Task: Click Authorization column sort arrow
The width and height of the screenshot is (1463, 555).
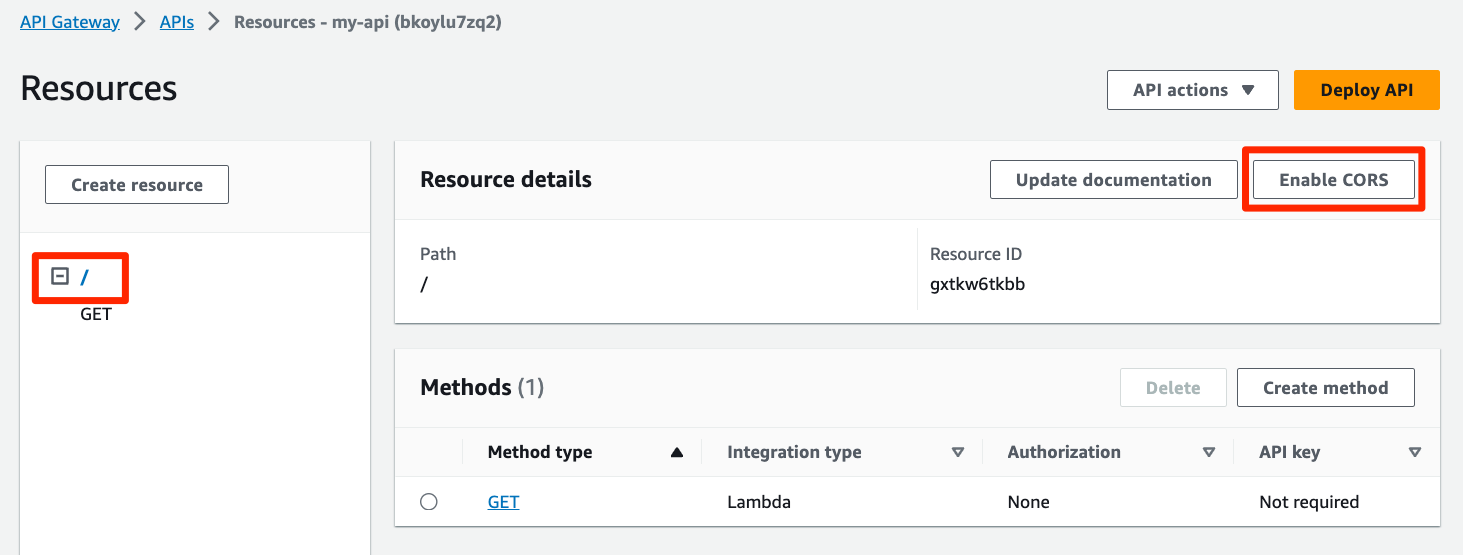Action: click(x=1209, y=453)
